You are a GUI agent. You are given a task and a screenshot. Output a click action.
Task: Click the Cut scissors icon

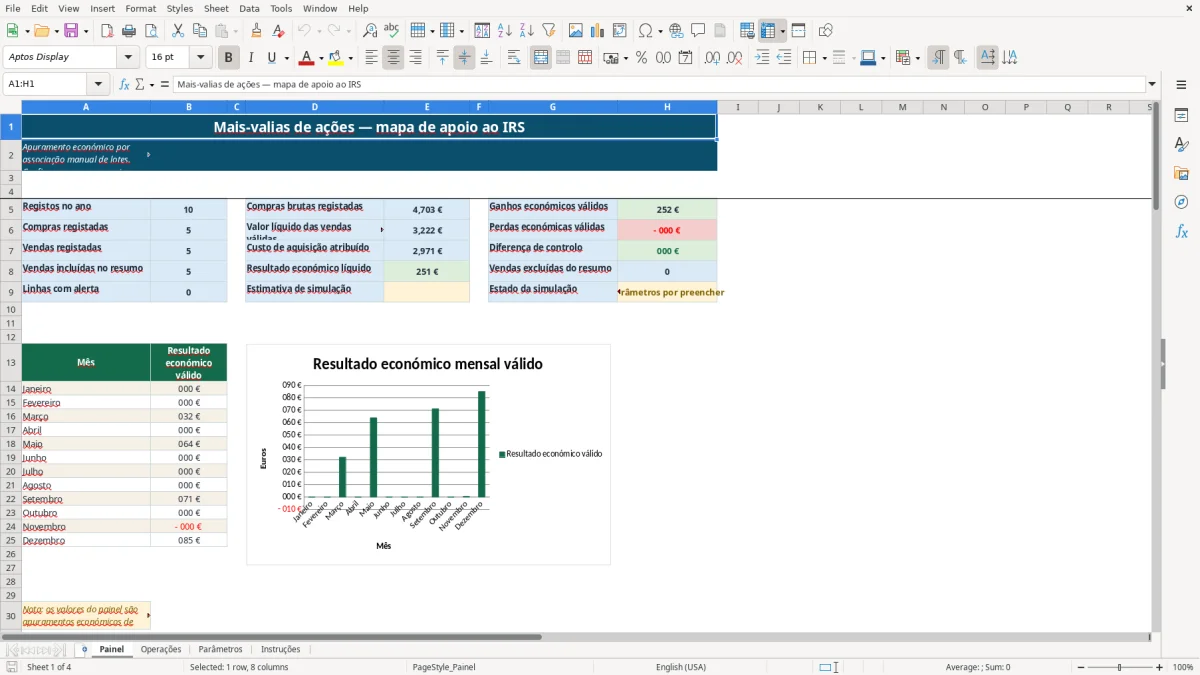pyautogui.click(x=178, y=31)
